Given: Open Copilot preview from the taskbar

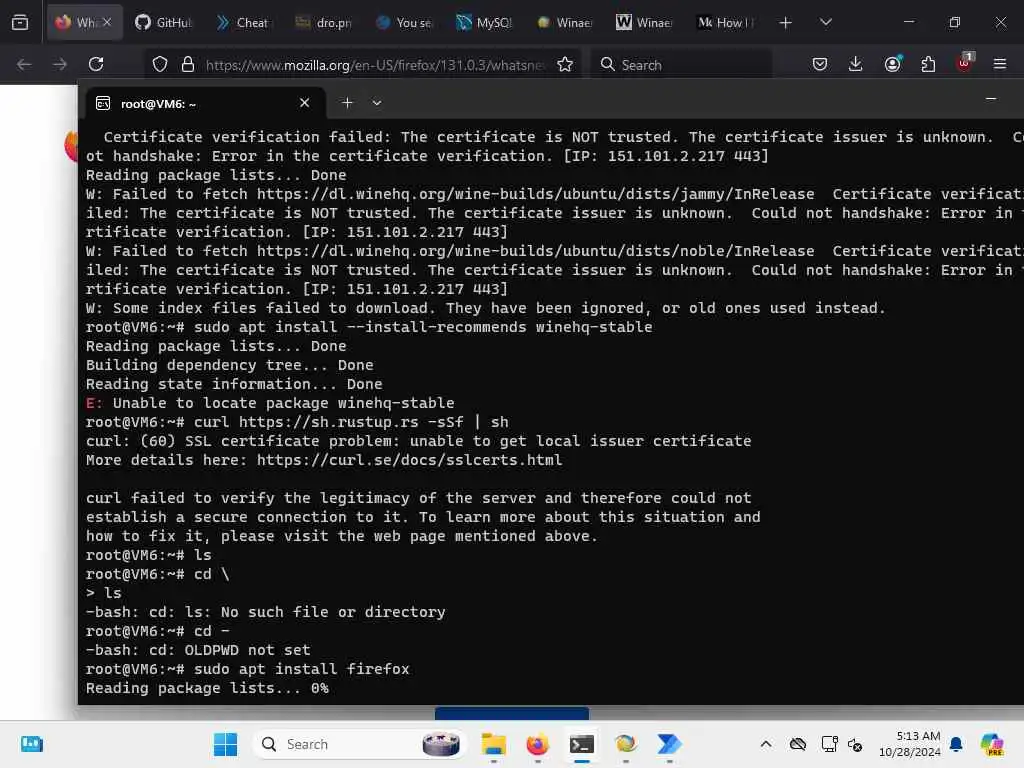Looking at the screenshot, I should coord(992,744).
